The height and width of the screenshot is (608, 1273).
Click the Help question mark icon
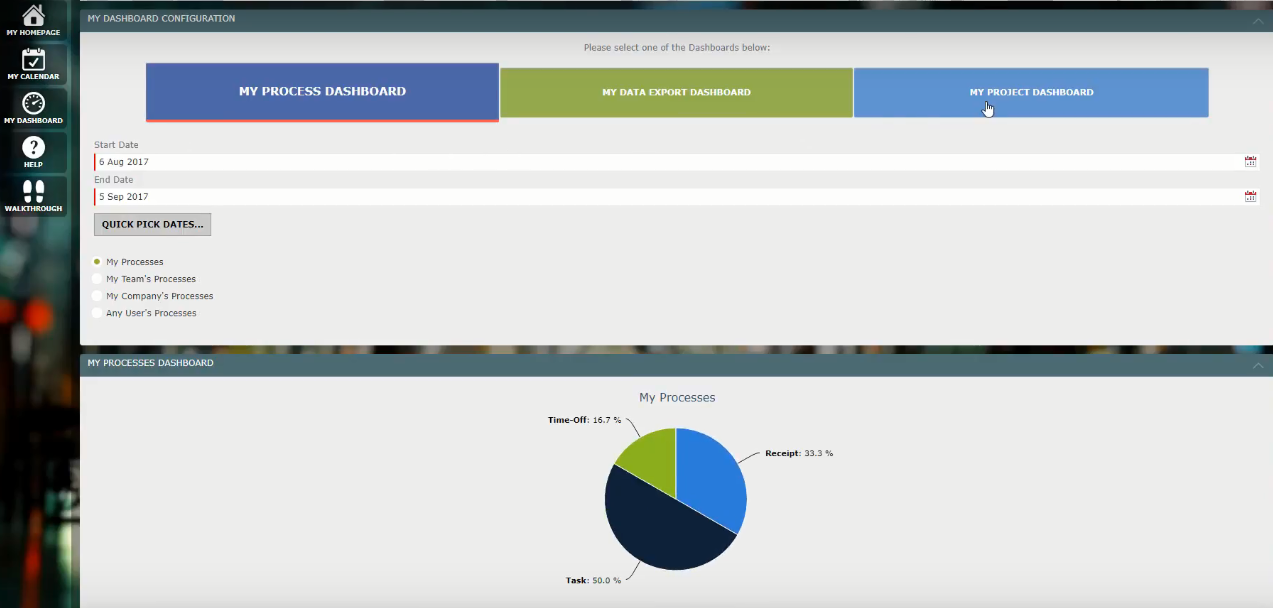point(33,150)
